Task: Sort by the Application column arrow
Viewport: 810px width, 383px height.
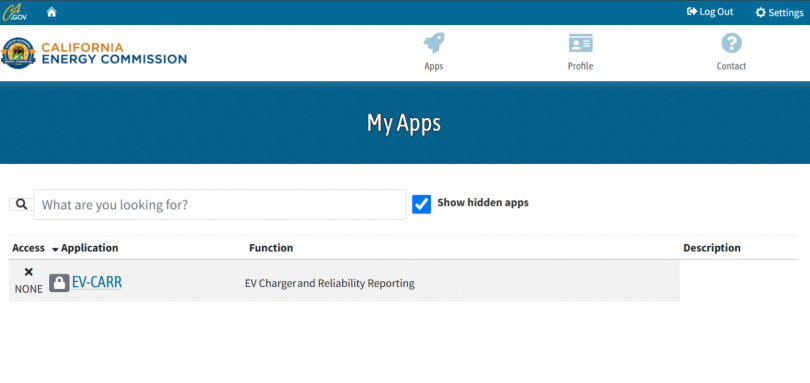Action: pos(55,250)
